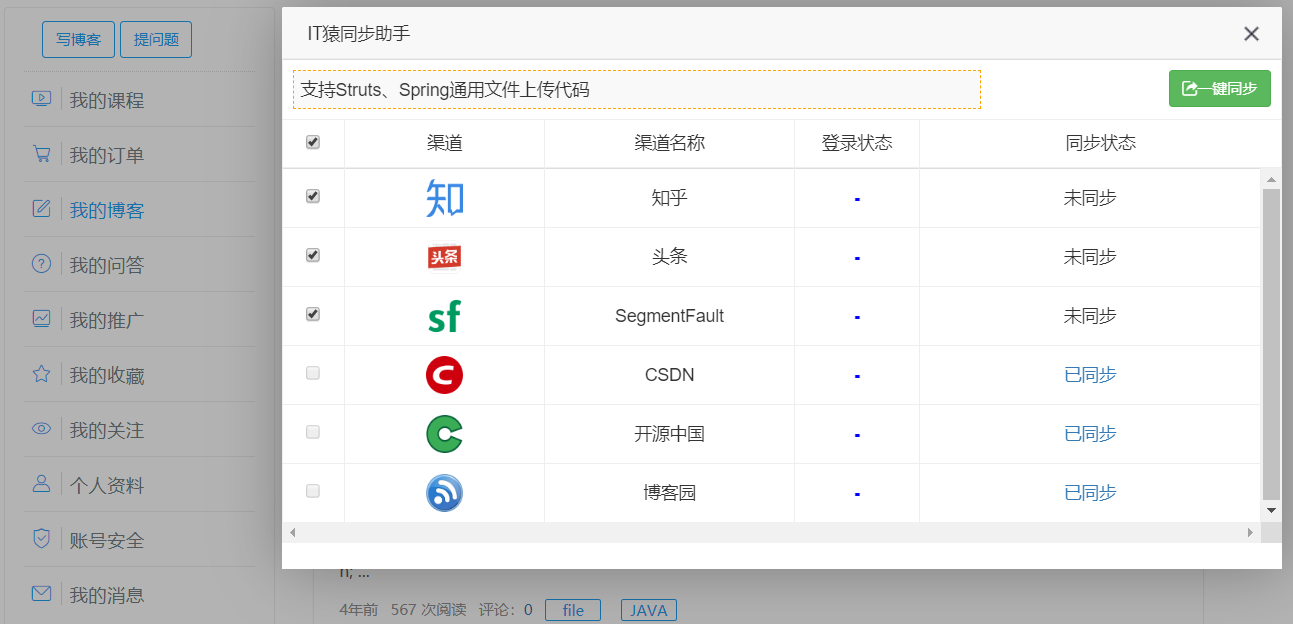The width and height of the screenshot is (1293, 624).
Task: Click 已同步 link in the 博客园 row
Action: tap(1090, 493)
